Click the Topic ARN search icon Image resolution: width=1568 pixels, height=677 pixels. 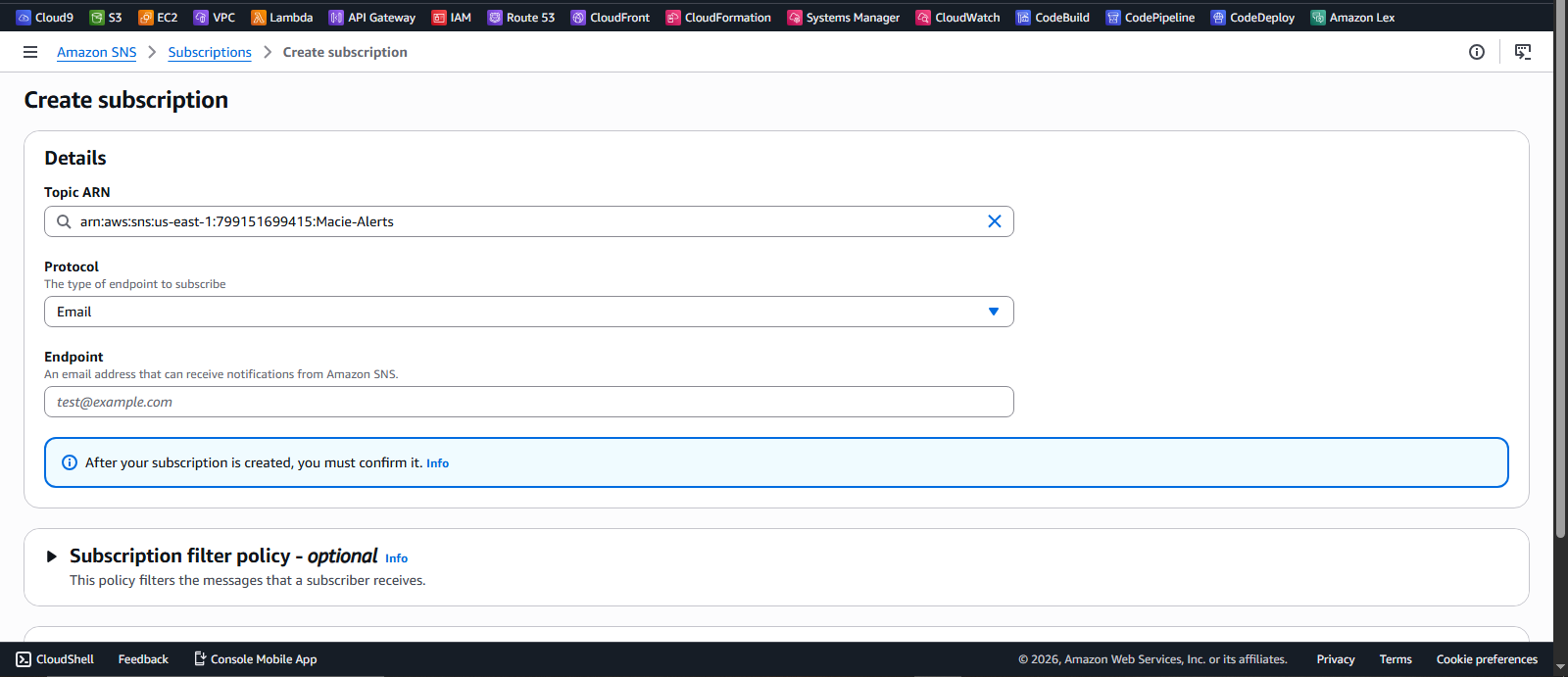(x=64, y=221)
